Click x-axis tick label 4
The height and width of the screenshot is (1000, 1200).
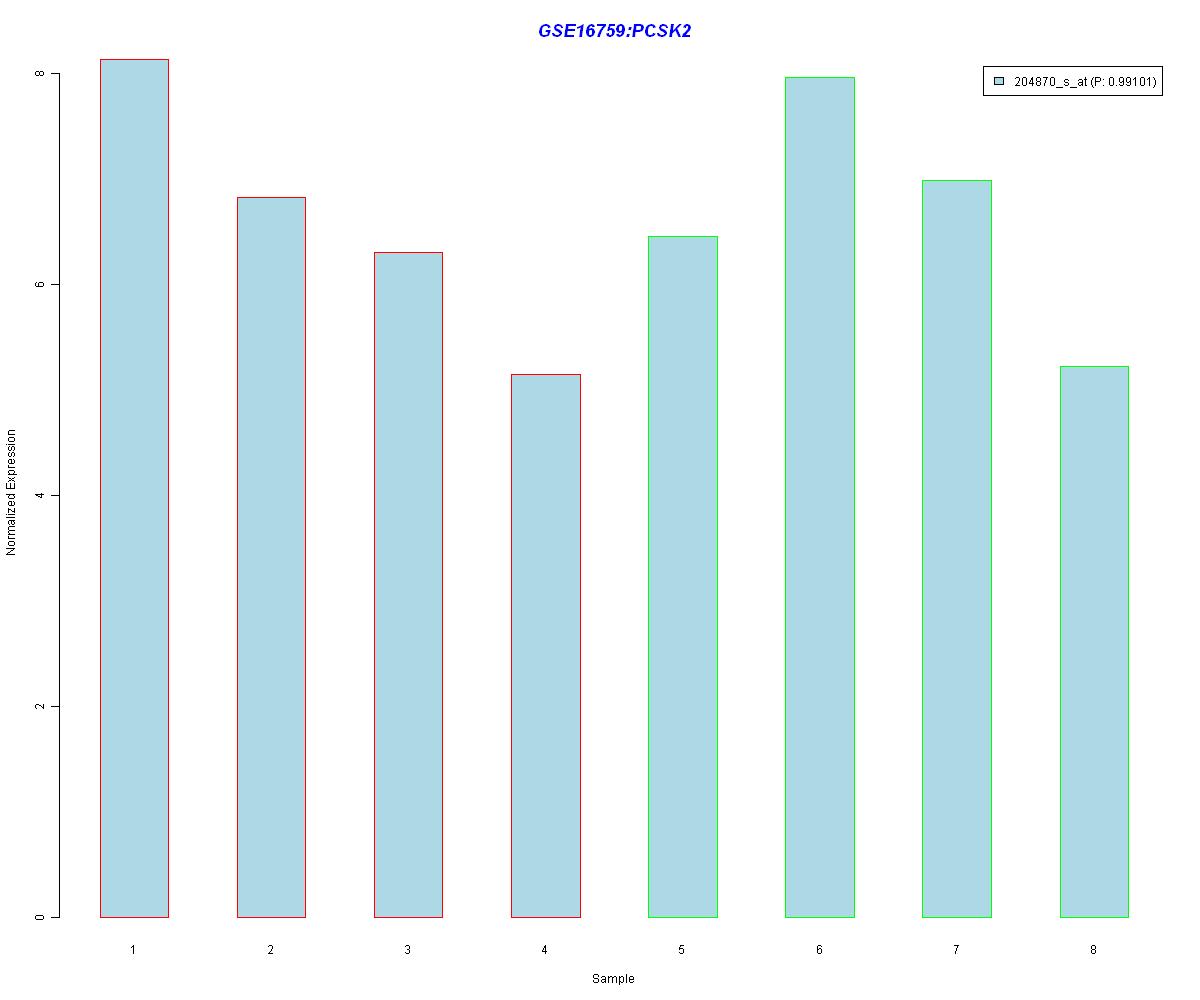[x=545, y=949]
